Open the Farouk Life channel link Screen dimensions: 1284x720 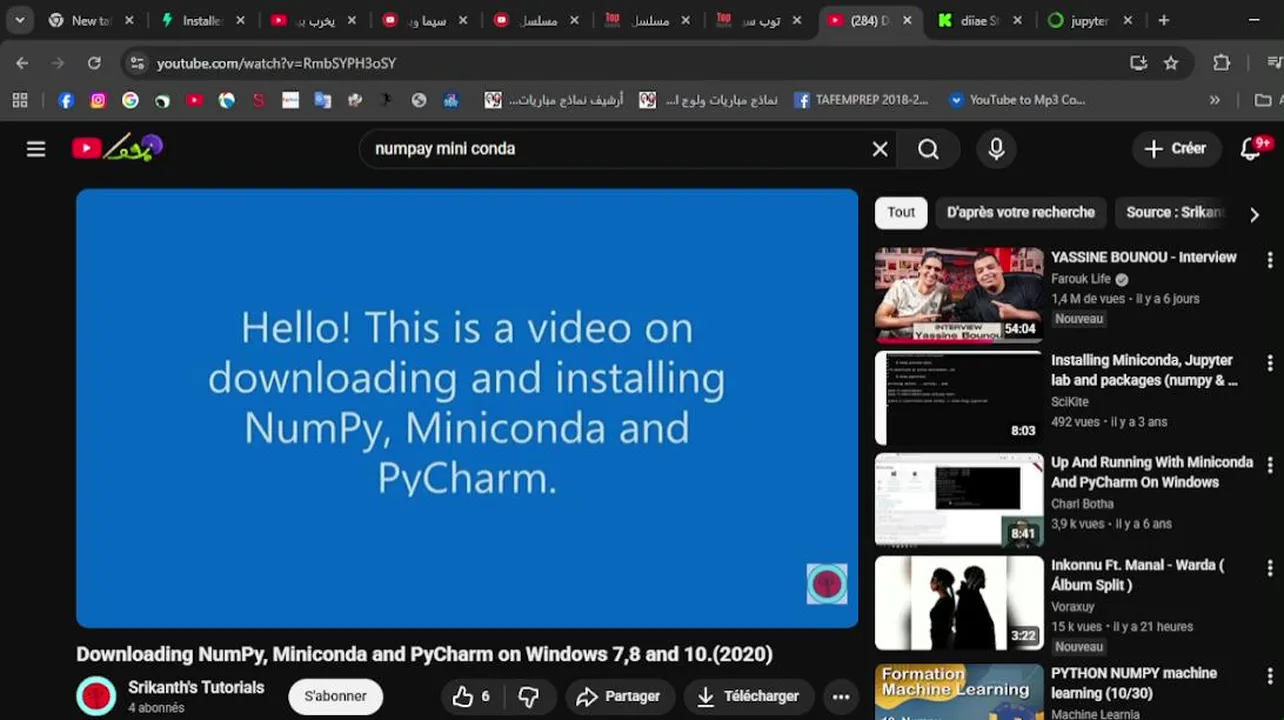1081,279
